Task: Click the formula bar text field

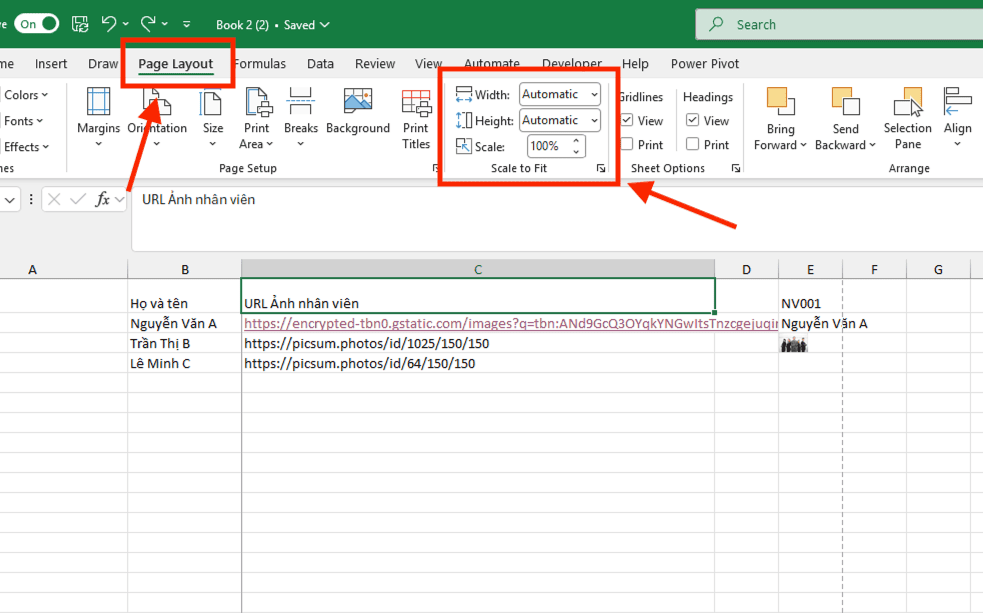Action: 557,219
